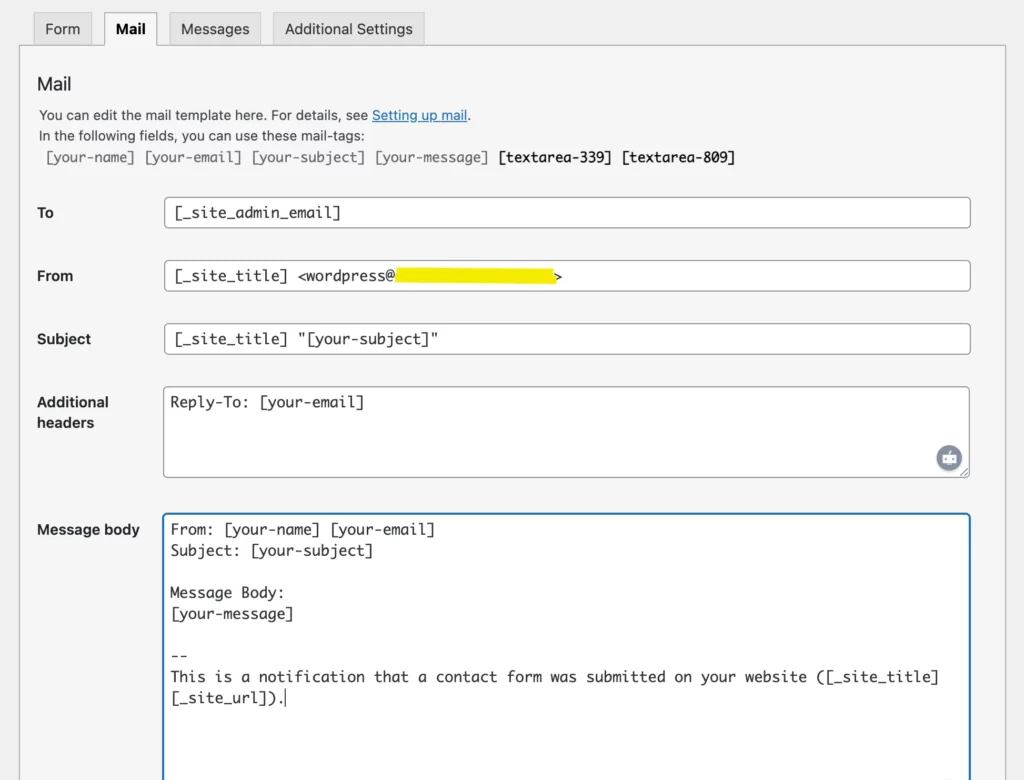The image size is (1024, 780).
Task: Click the 'Reply-To: [your-email]' header text
Action: (267, 402)
